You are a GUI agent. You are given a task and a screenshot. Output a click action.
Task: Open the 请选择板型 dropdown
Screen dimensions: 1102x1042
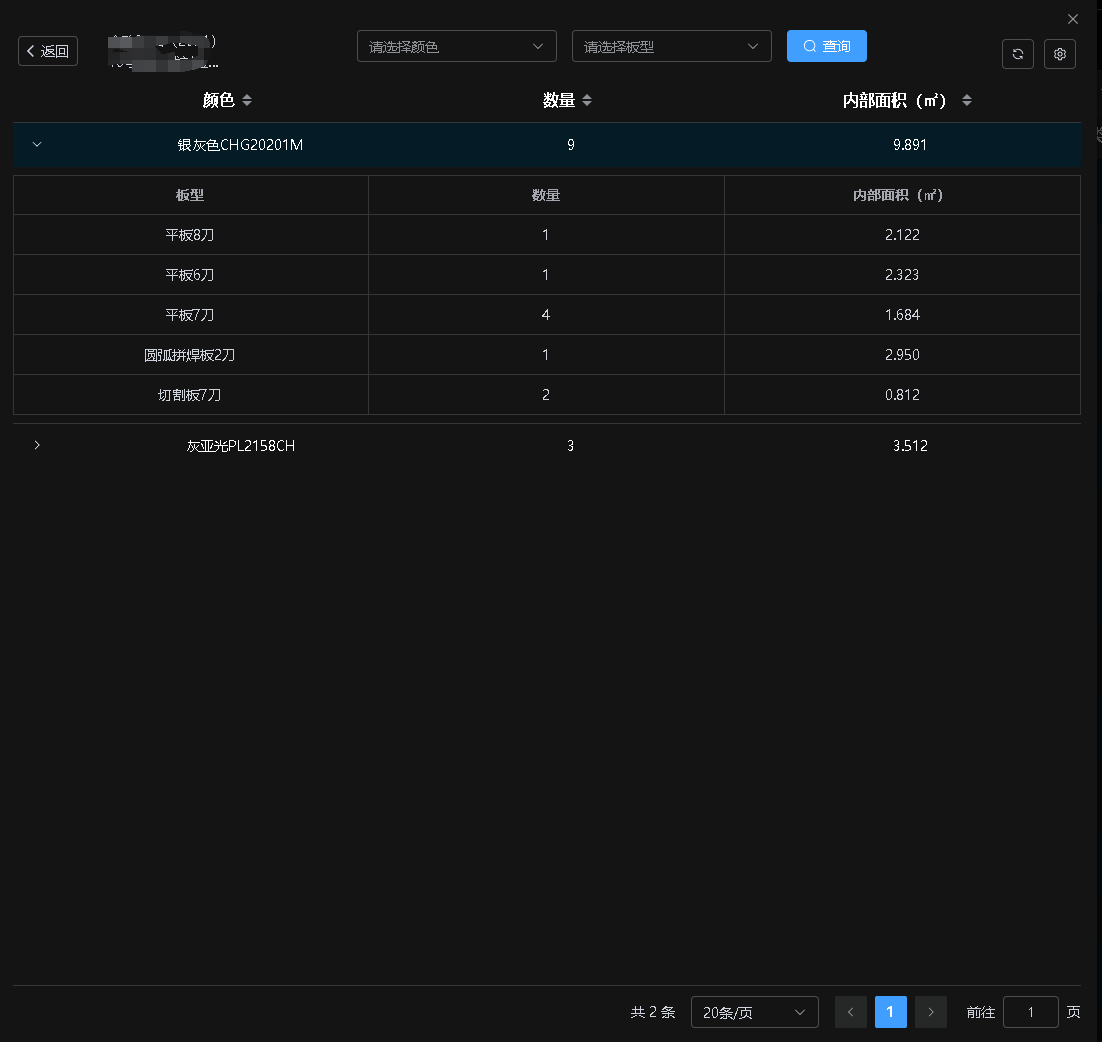pyautogui.click(x=672, y=46)
